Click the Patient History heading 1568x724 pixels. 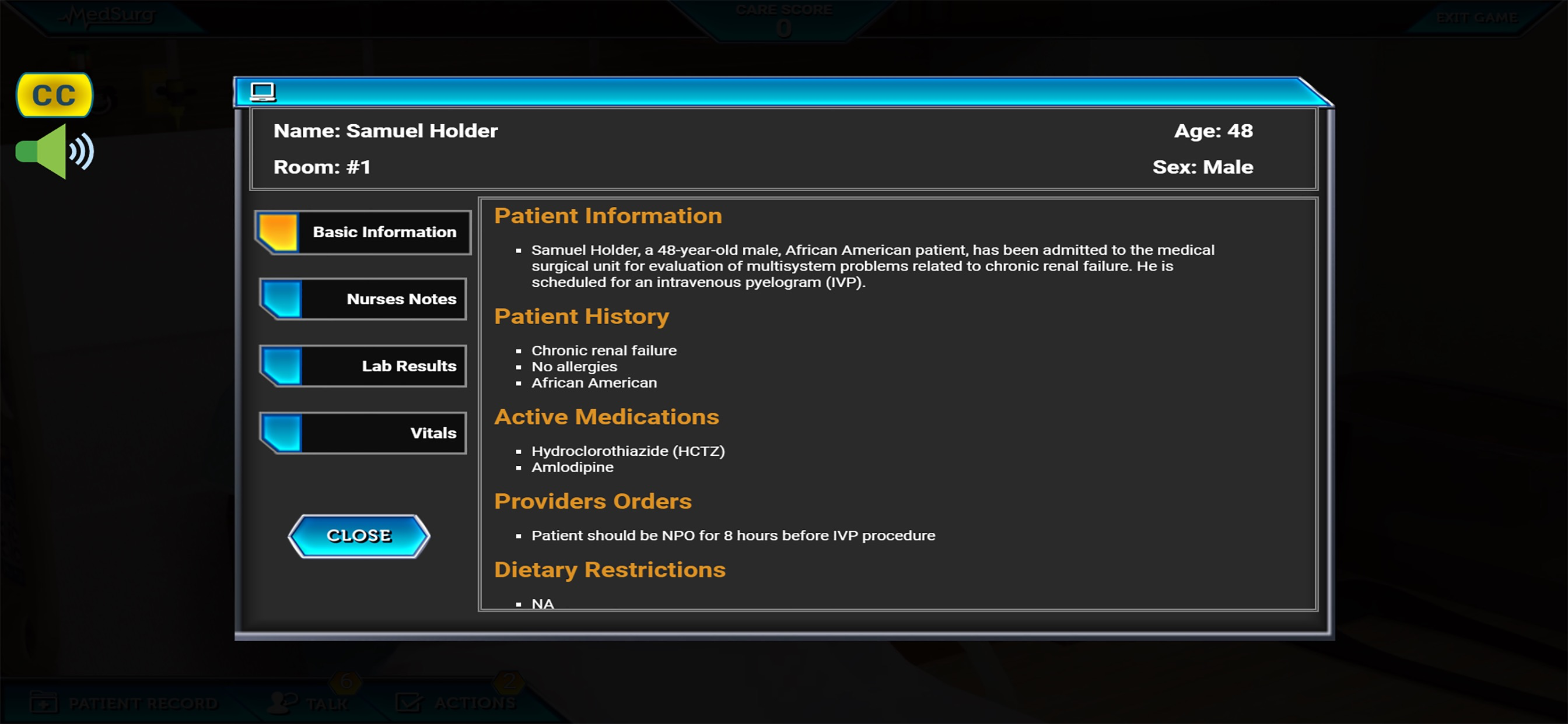[x=582, y=317]
